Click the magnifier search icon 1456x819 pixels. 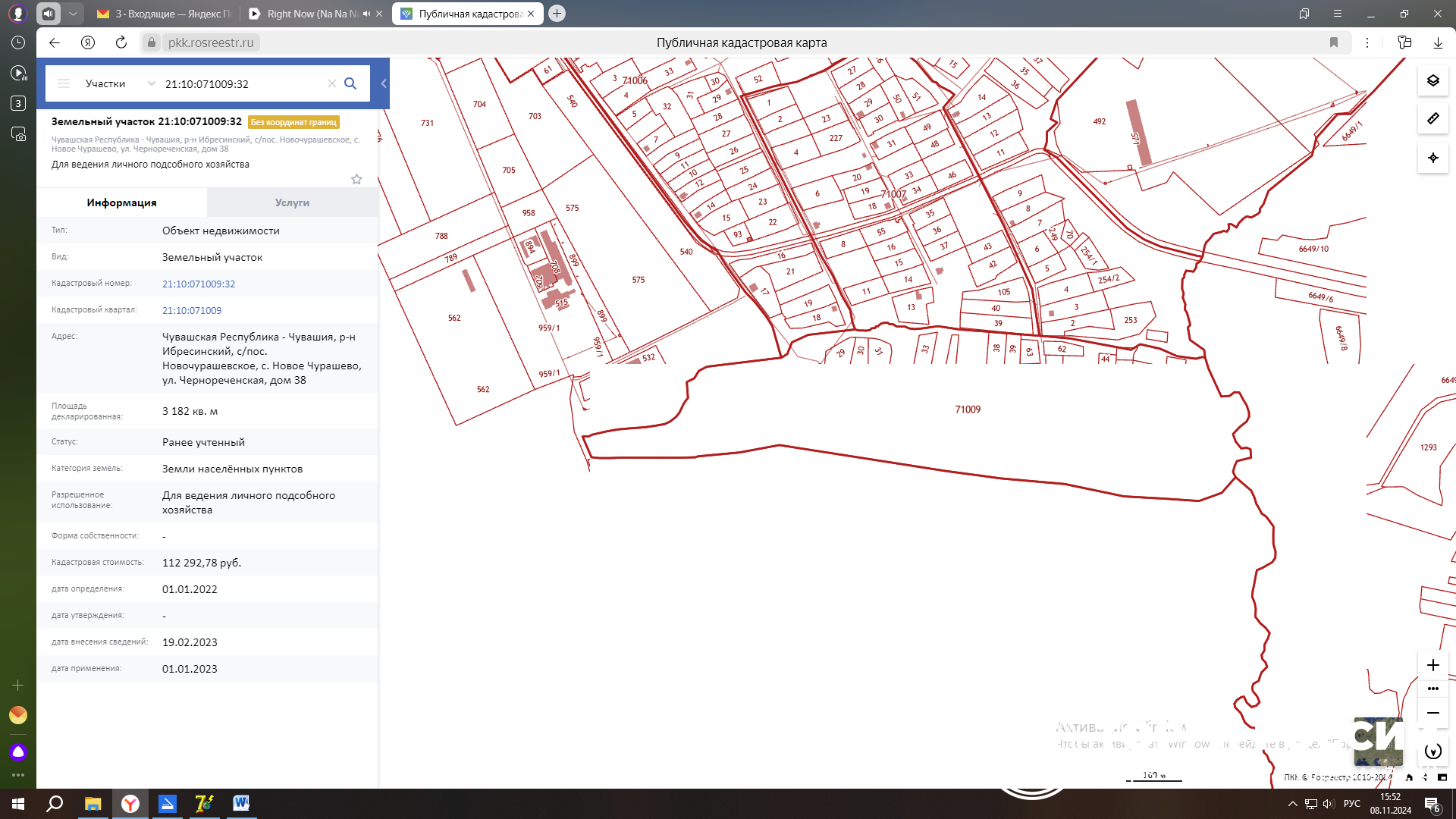pyautogui.click(x=350, y=83)
